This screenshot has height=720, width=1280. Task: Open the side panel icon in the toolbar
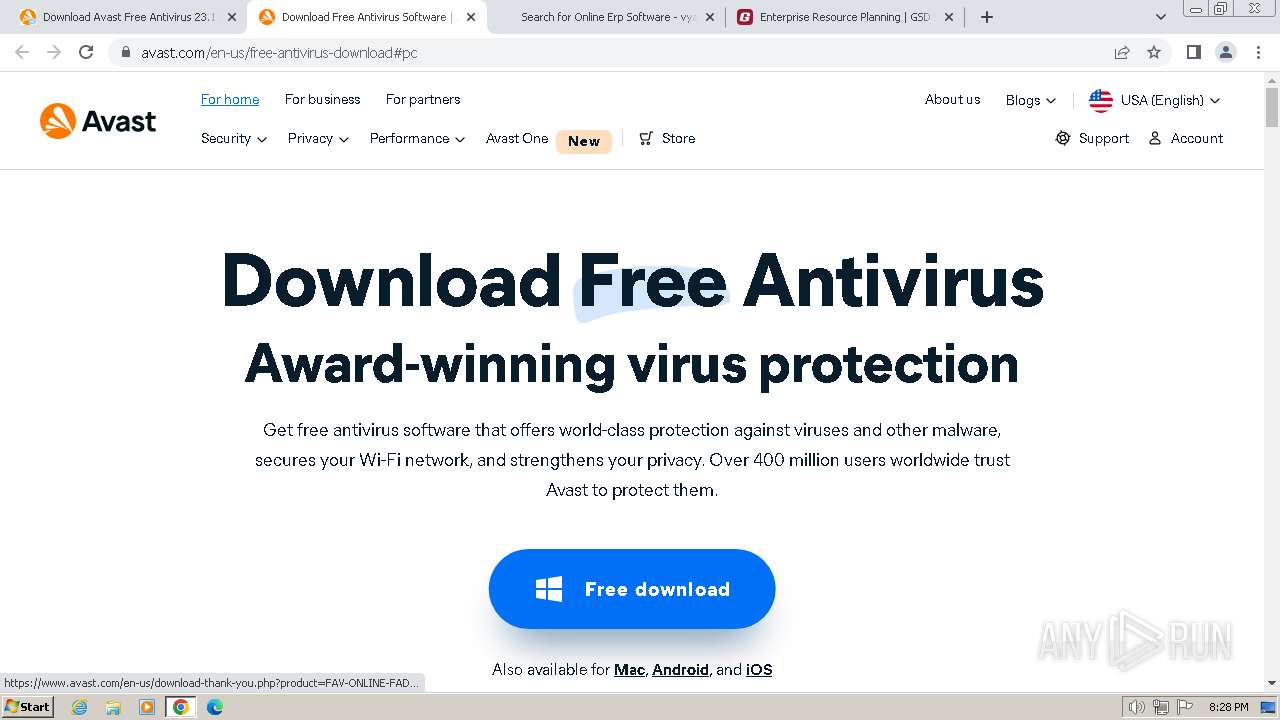click(x=1193, y=52)
